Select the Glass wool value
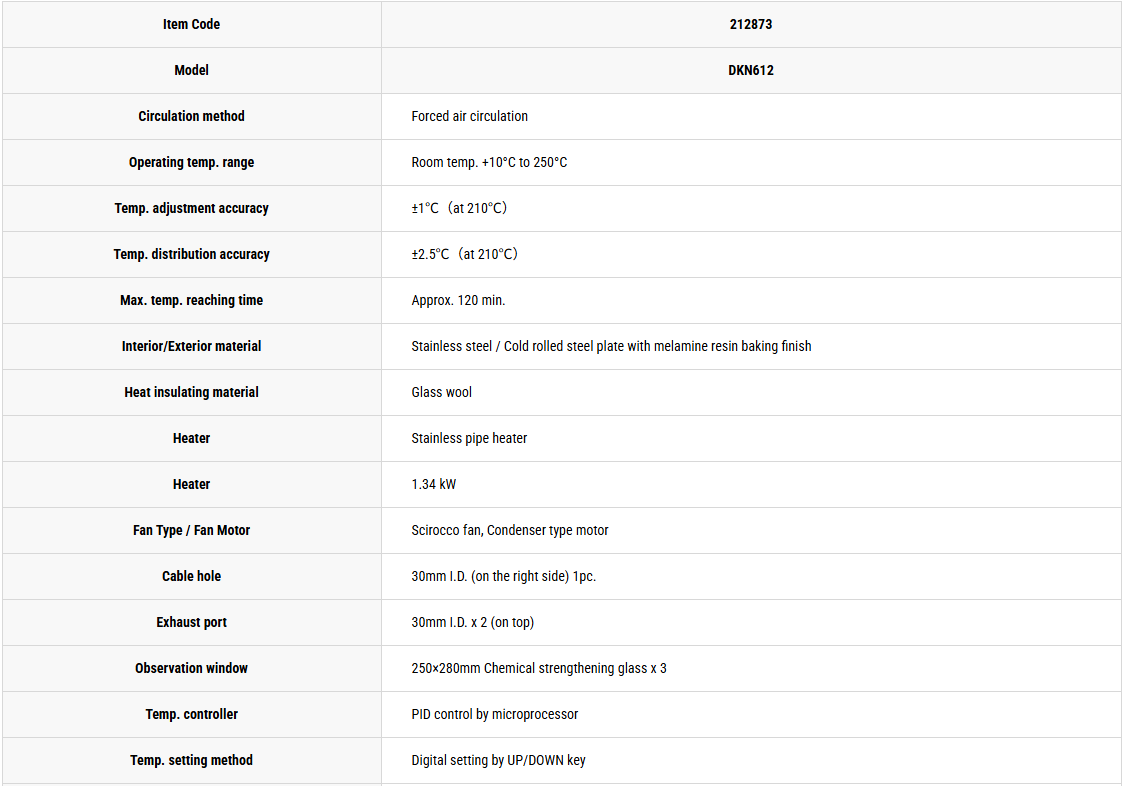This screenshot has width=1125, height=786. coord(442,392)
